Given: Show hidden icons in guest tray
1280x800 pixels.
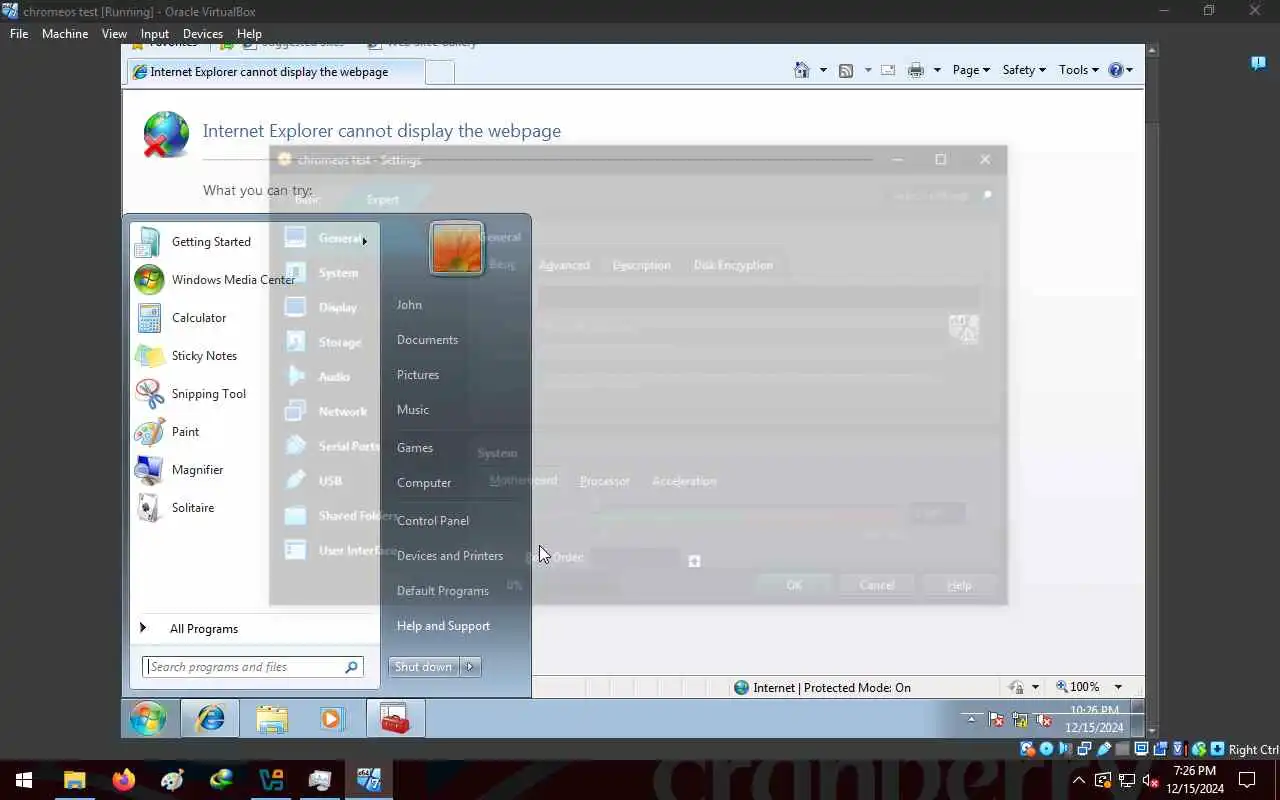Looking at the screenshot, I should point(970,719).
